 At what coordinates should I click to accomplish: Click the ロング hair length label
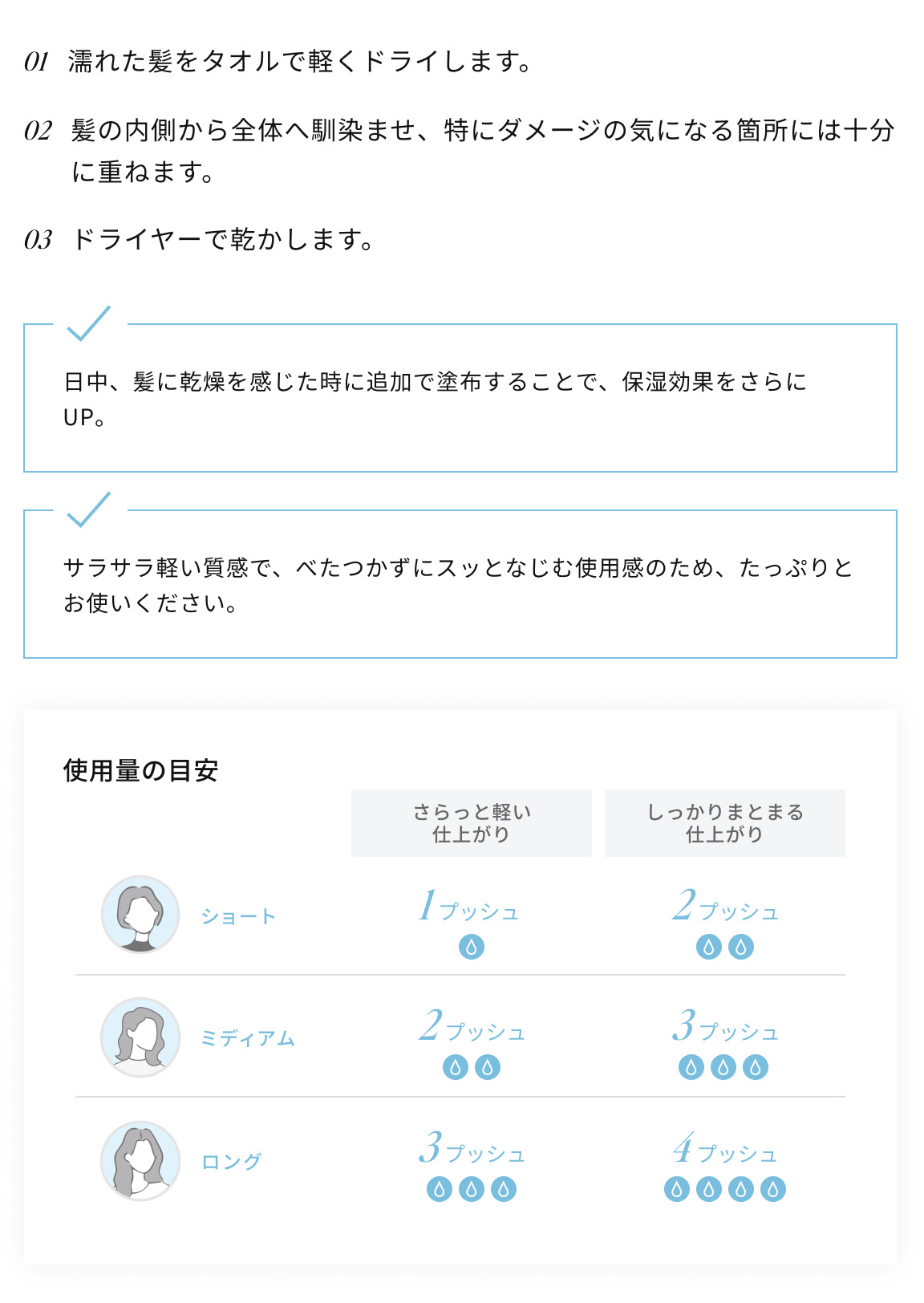click(231, 1162)
